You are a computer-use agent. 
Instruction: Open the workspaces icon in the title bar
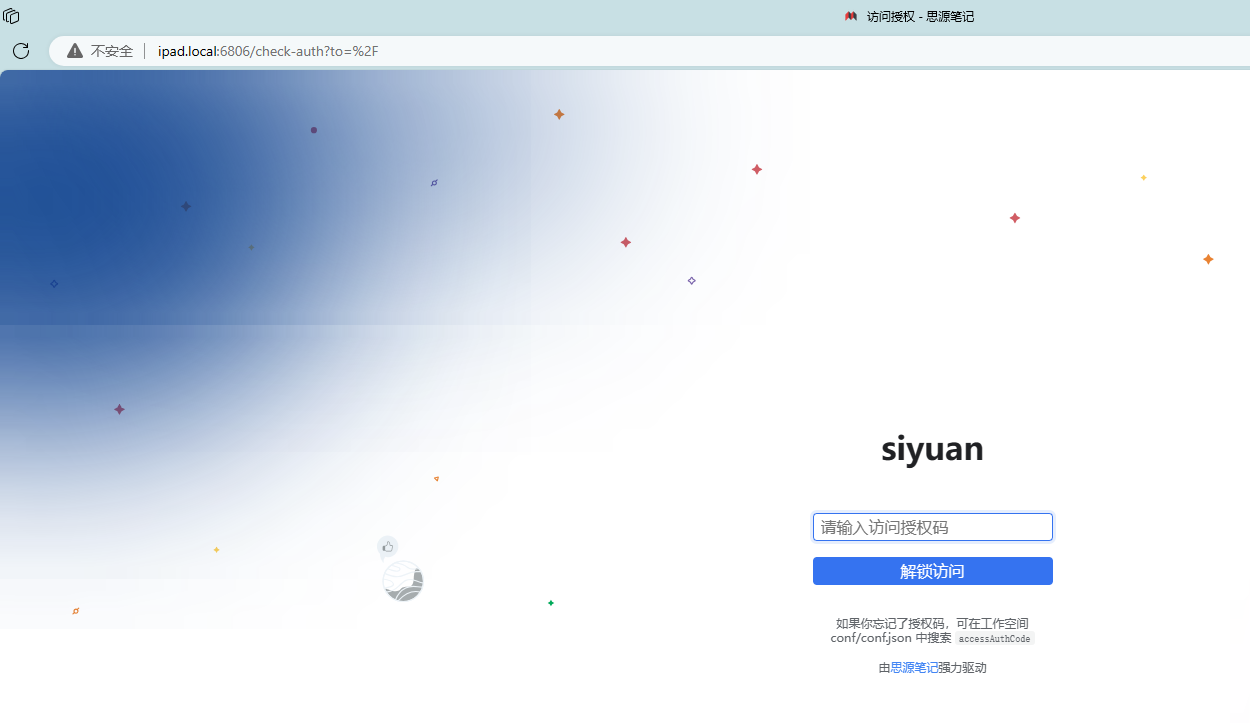pyautogui.click(x=12, y=16)
